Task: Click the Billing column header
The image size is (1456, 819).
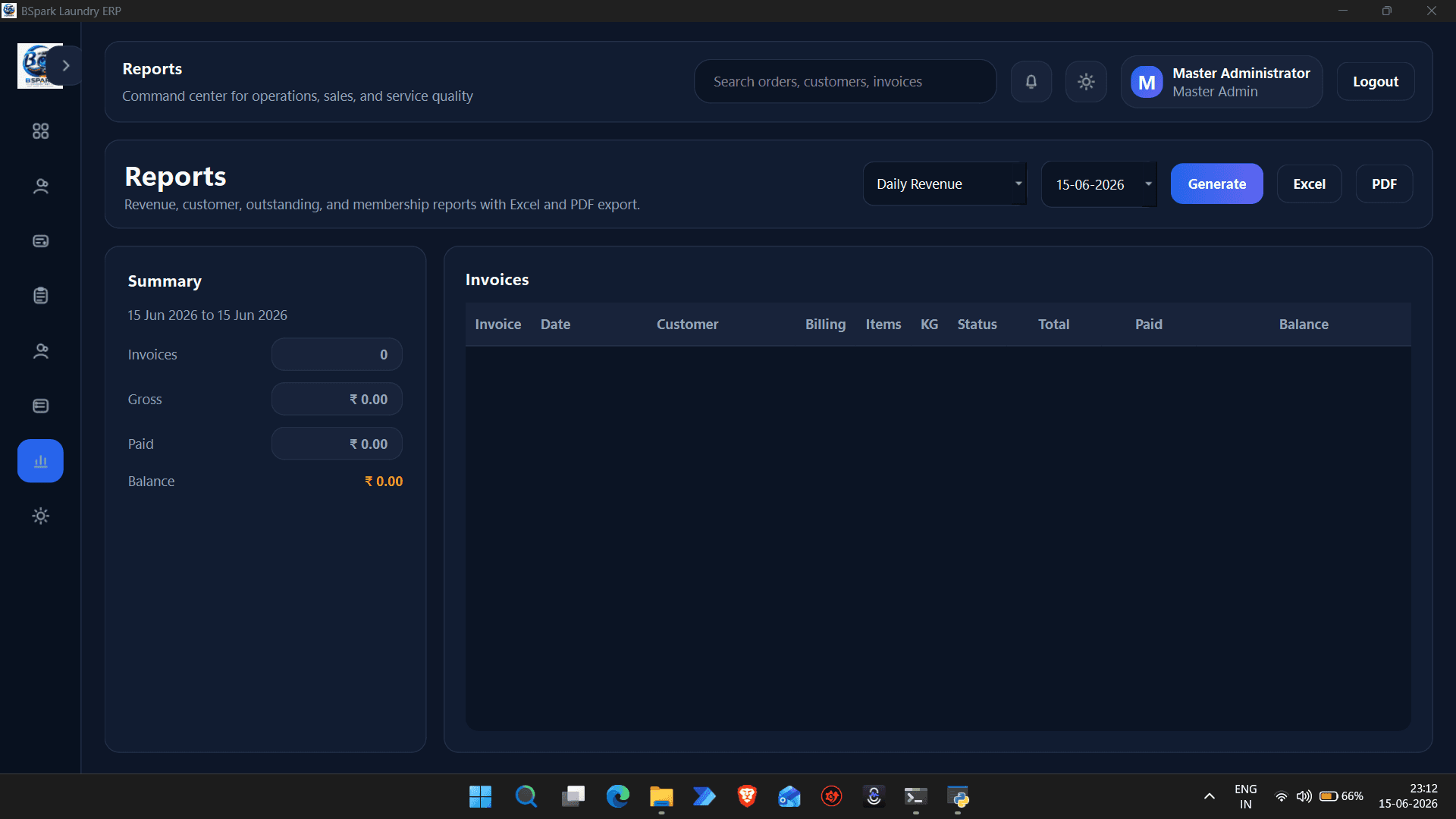Action: tap(825, 325)
